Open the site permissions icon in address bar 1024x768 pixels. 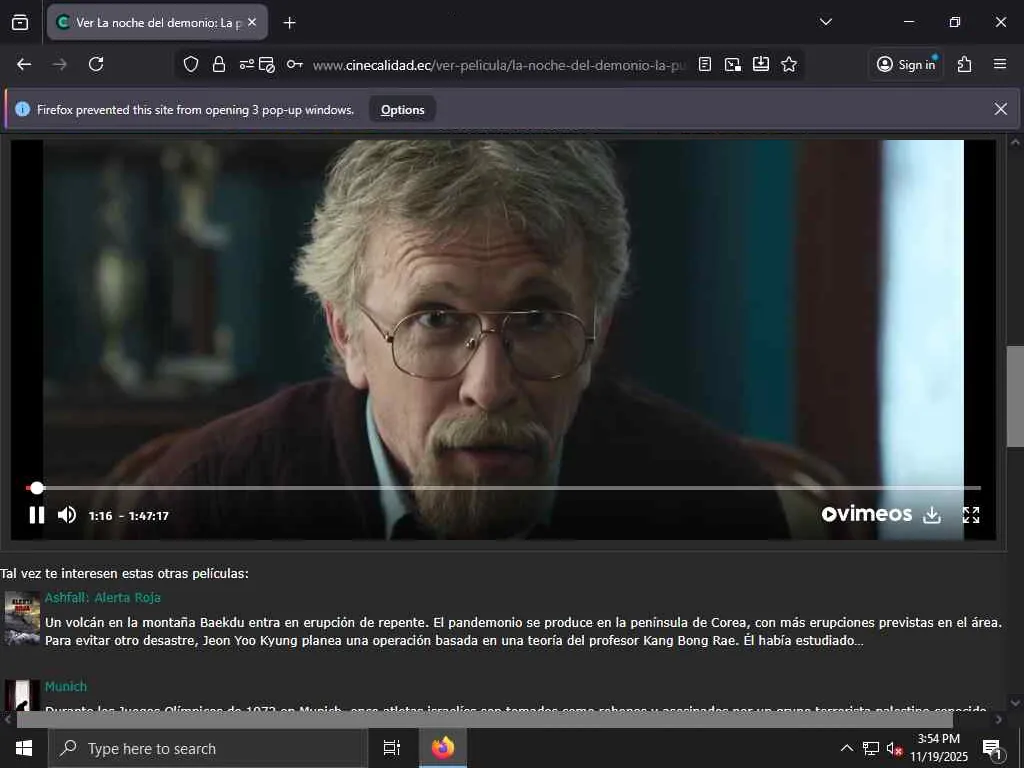tap(246, 64)
